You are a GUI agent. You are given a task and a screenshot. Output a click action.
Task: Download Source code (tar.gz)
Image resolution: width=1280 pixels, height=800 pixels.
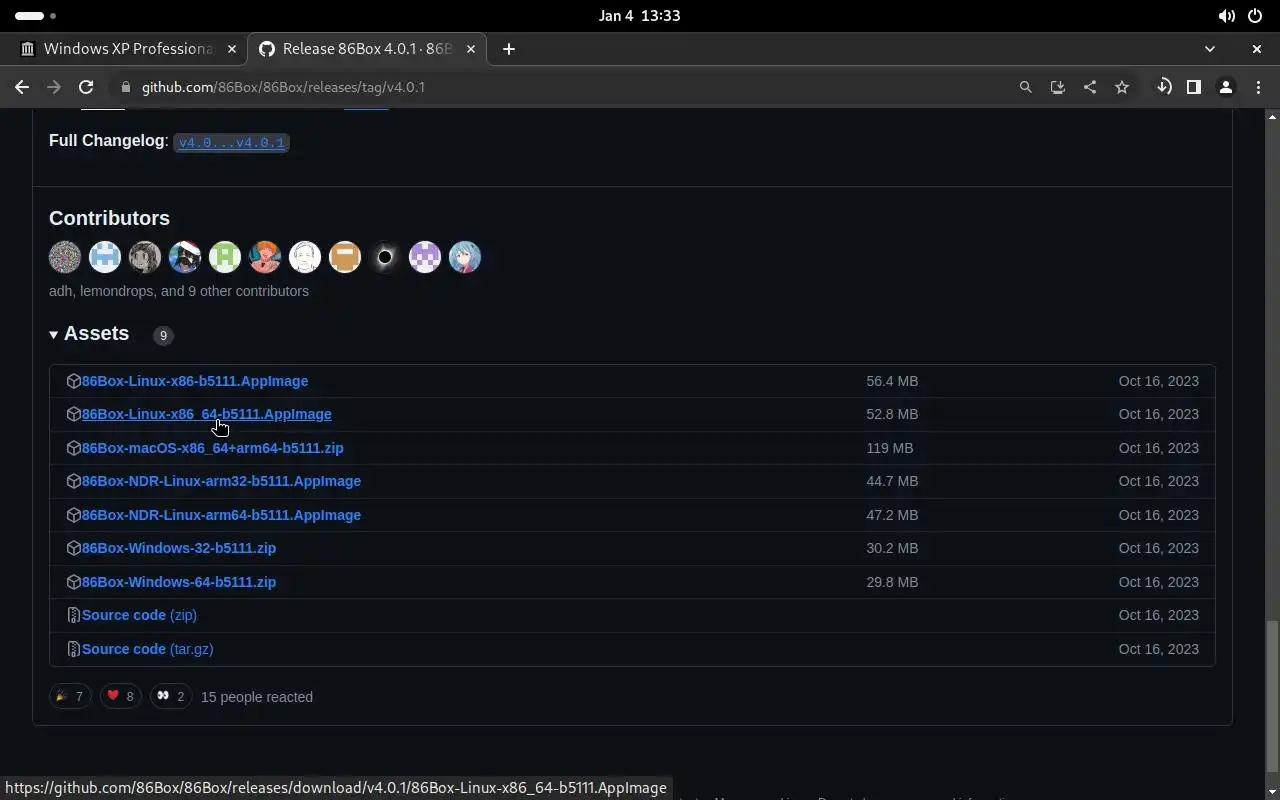147,649
